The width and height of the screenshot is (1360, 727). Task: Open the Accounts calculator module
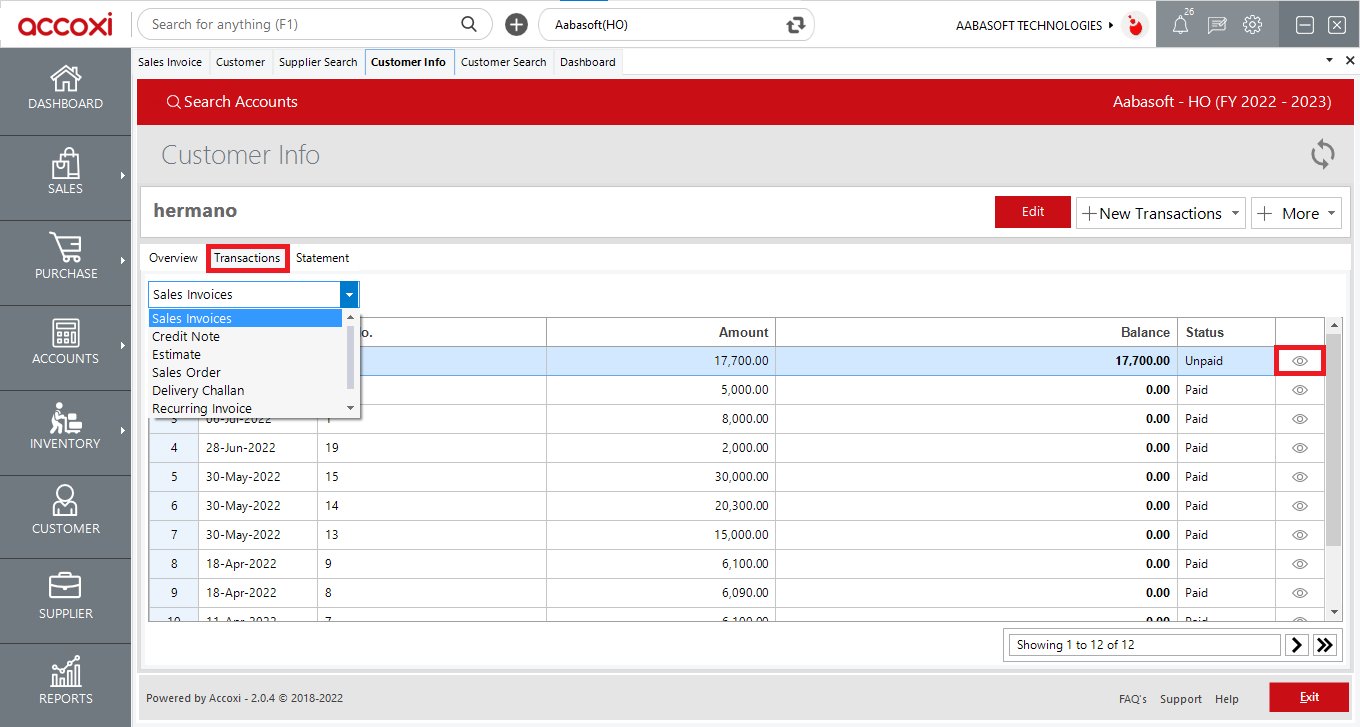[x=65, y=342]
